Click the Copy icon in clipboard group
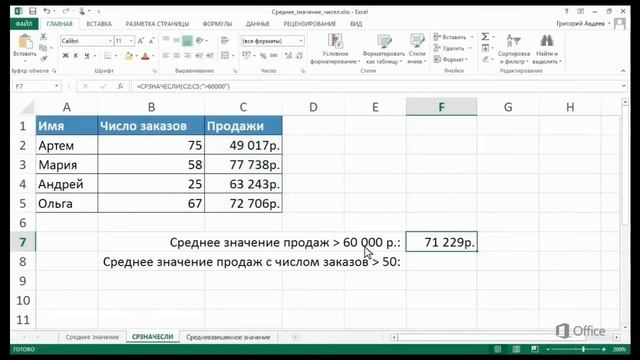The image size is (640, 360). coord(42,48)
